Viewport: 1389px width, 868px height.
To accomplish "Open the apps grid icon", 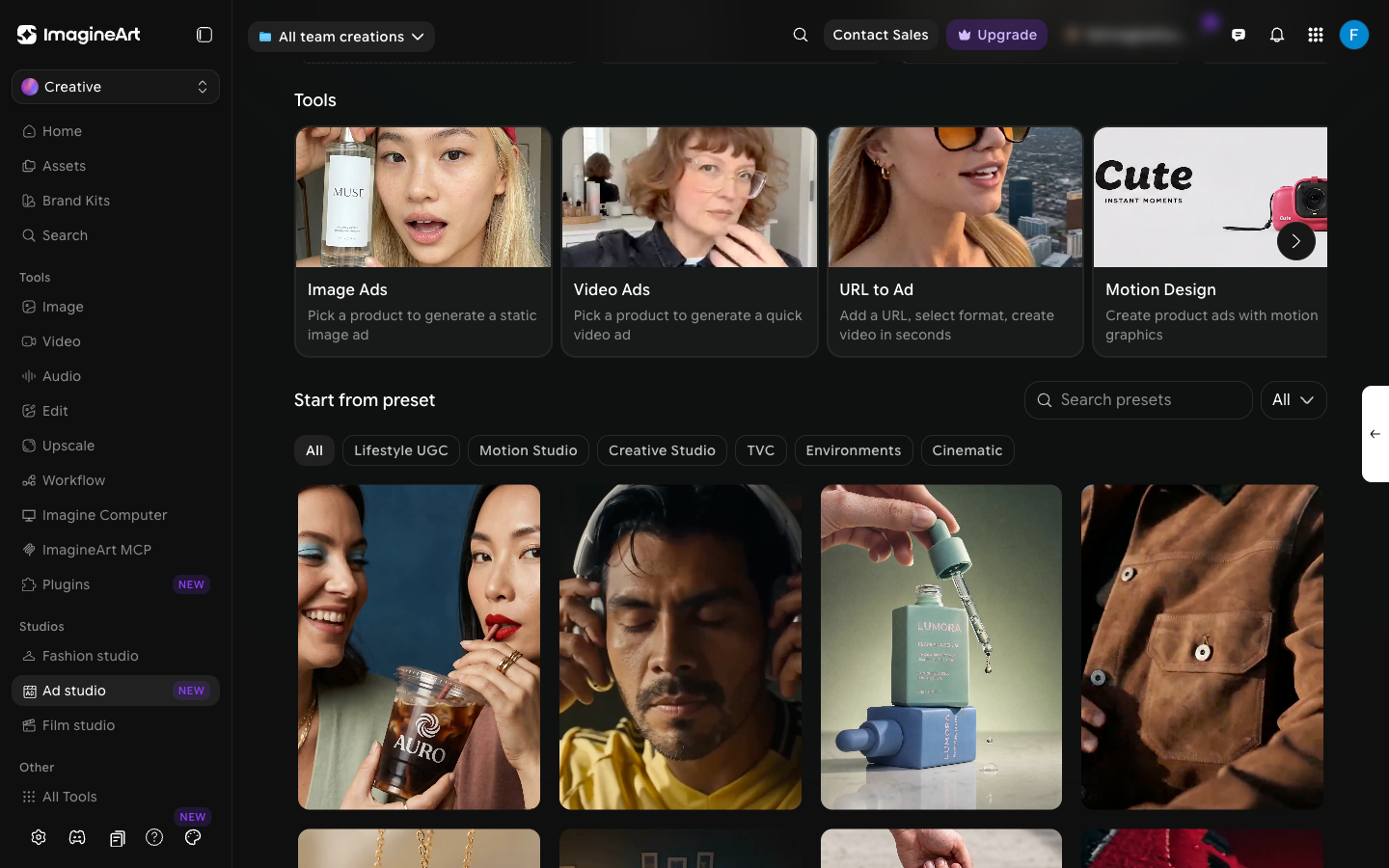I will (x=1316, y=35).
